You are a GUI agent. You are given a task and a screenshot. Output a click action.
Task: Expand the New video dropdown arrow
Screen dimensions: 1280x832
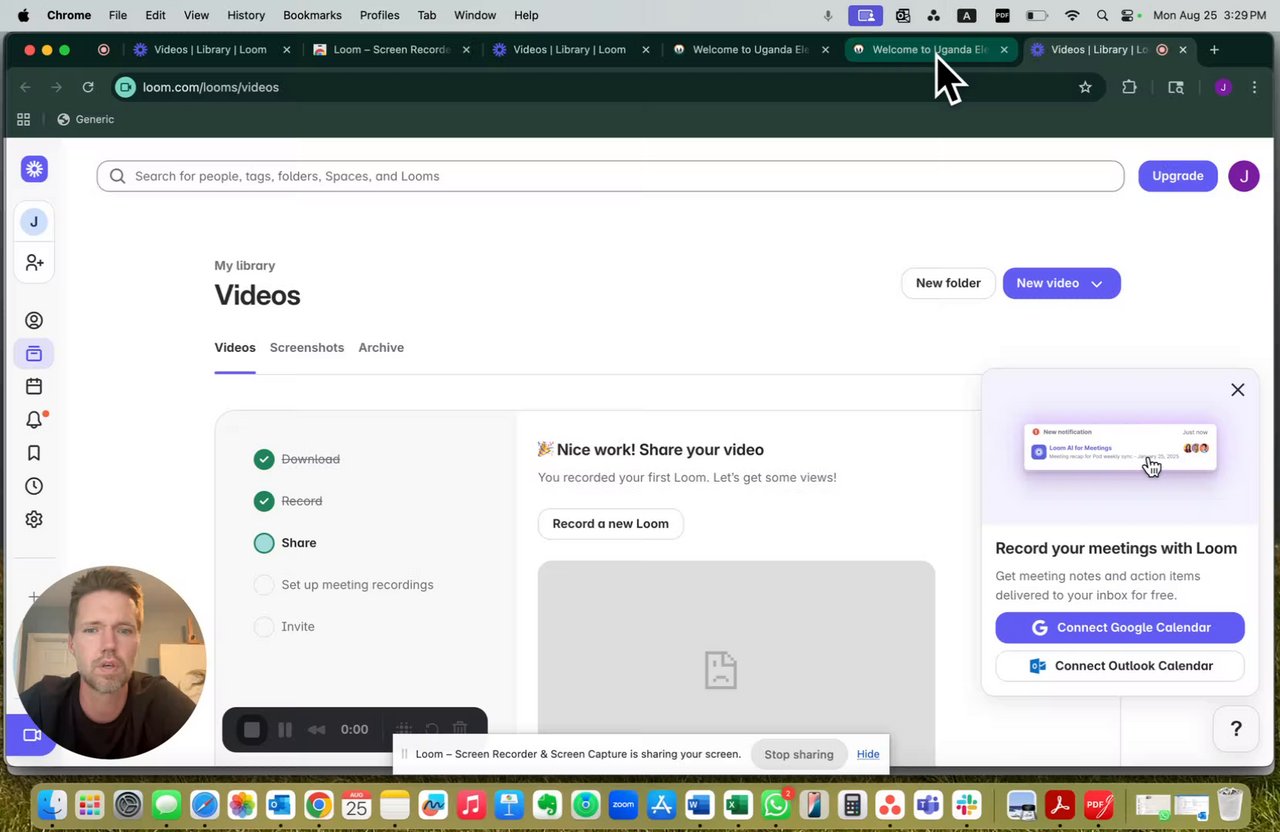(1097, 284)
